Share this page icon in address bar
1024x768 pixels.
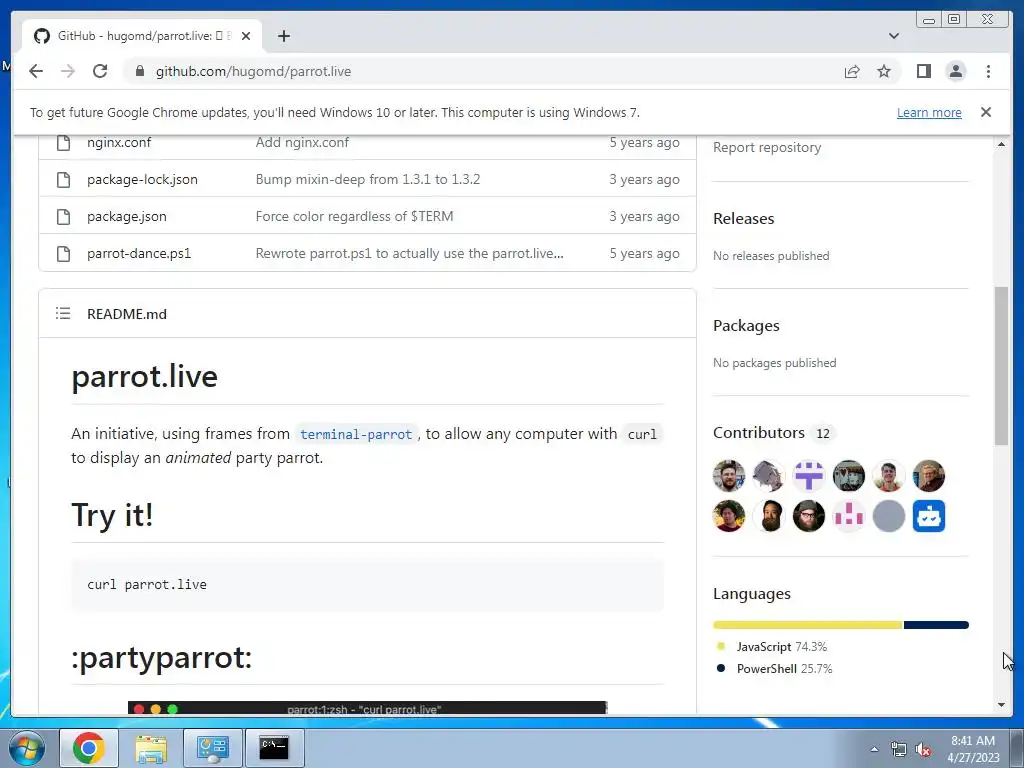[x=852, y=71]
